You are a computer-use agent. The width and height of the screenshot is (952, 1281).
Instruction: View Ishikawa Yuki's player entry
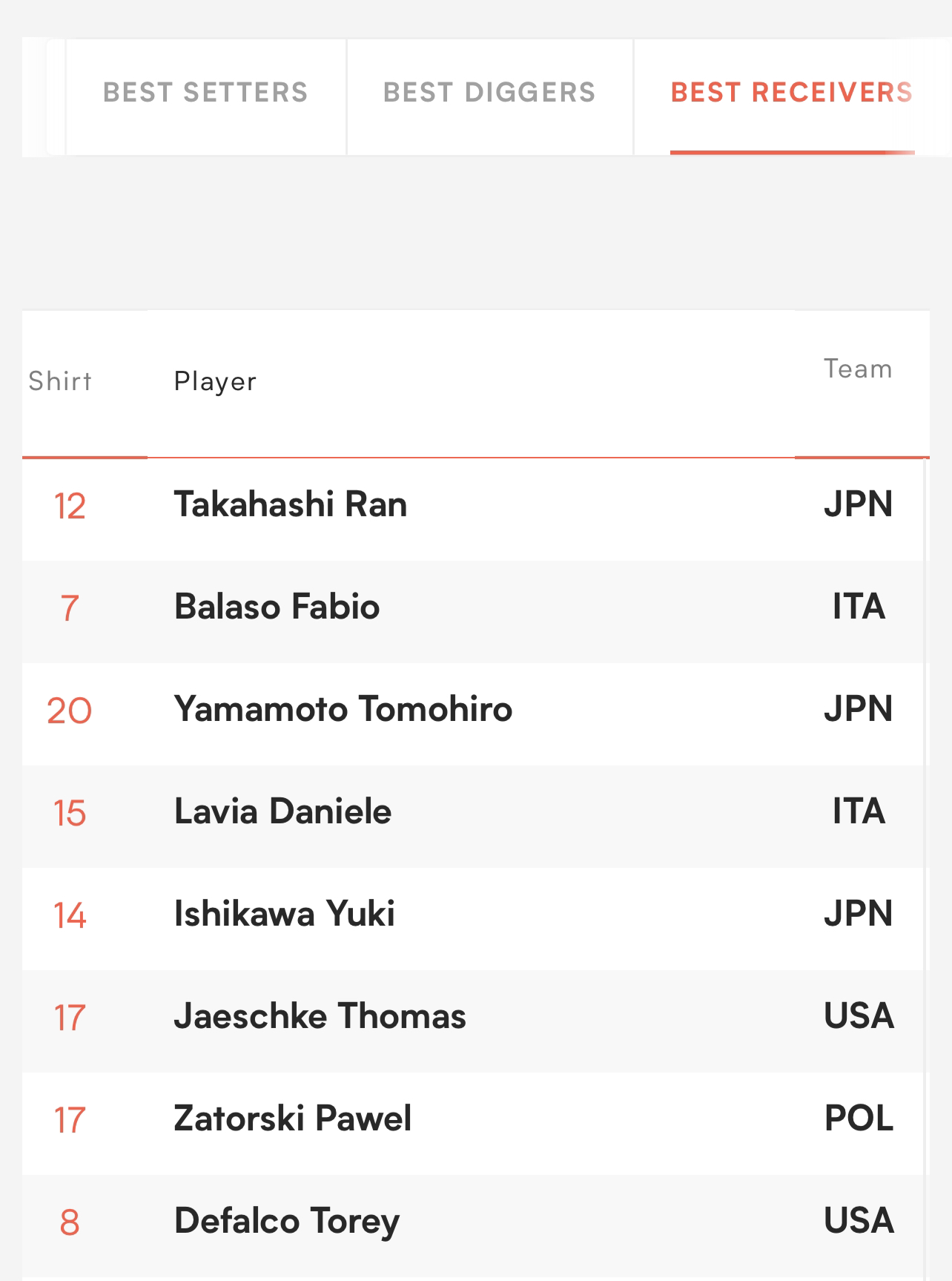(284, 914)
